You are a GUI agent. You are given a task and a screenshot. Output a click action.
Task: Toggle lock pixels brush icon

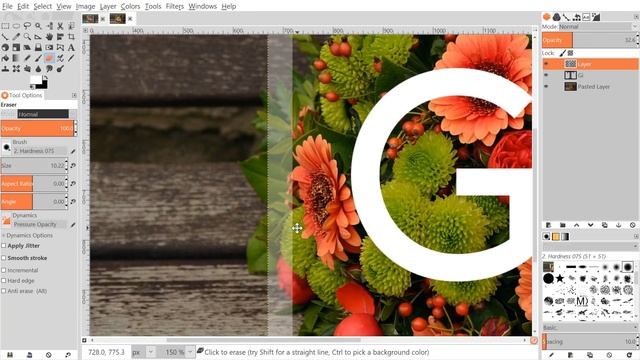tap(562, 53)
